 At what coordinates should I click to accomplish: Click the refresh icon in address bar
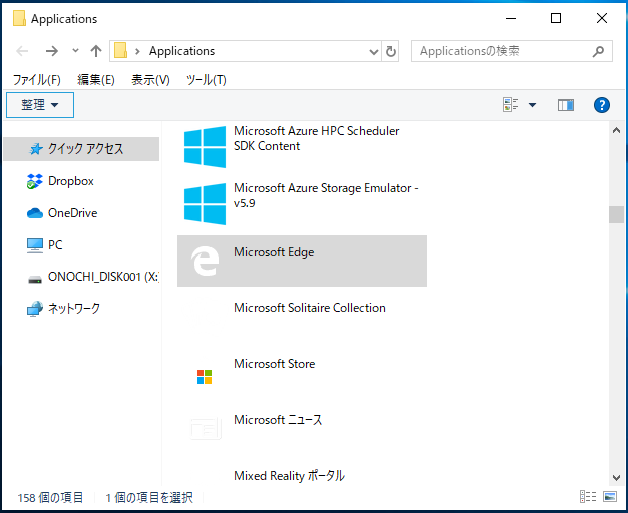(390, 51)
